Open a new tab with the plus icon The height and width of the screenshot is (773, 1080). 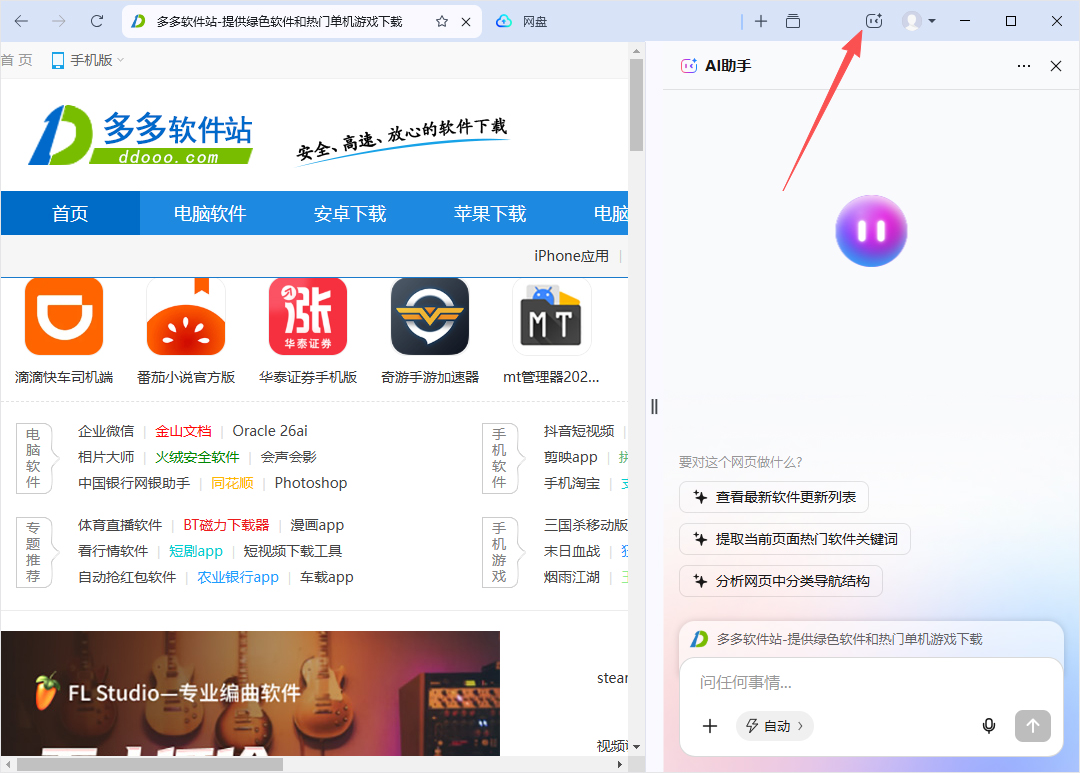(761, 21)
